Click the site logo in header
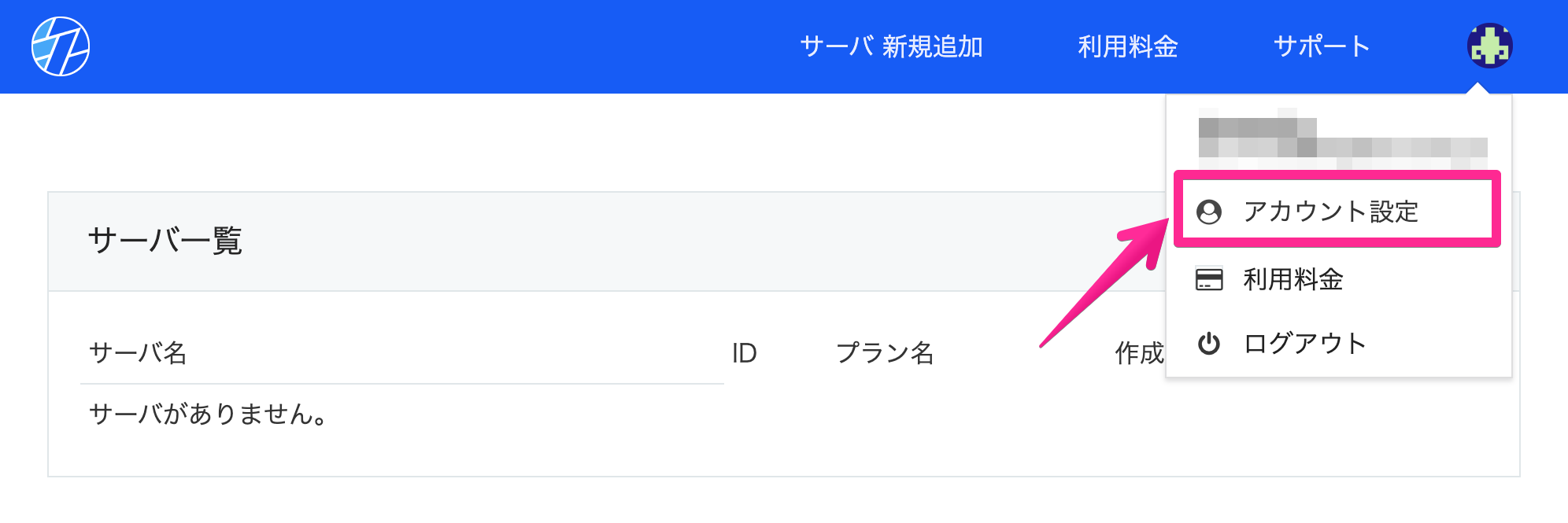Image resolution: width=1568 pixels, height=523 pixels. 61,46
